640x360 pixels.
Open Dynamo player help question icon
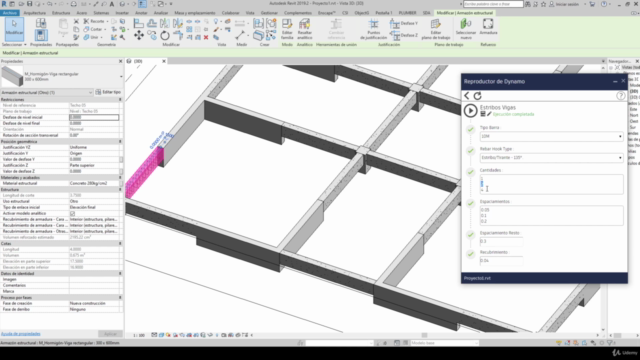coord(620,96)
